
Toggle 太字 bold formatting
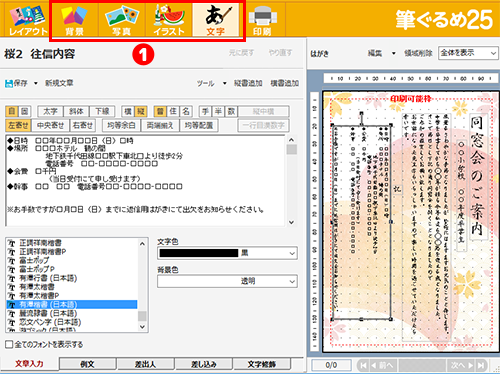coord(50,111)
